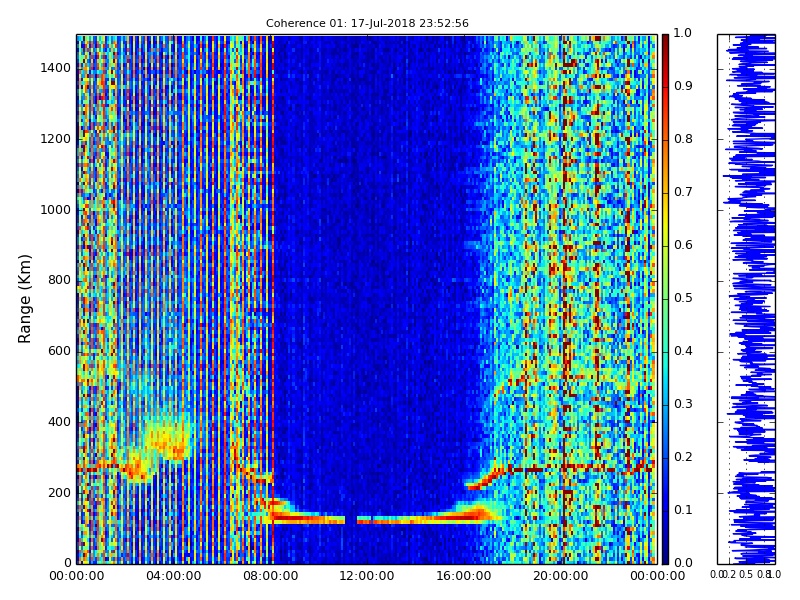Click the colorbar label 0.9
The width and height of the screenshot is (800, 600).
(x=683, y=86)
